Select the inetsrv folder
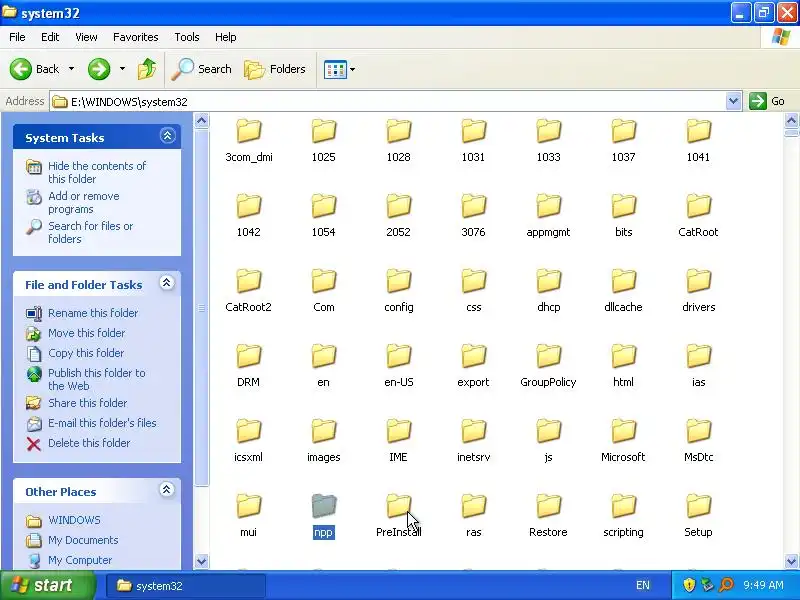 (x=473, y=441)
